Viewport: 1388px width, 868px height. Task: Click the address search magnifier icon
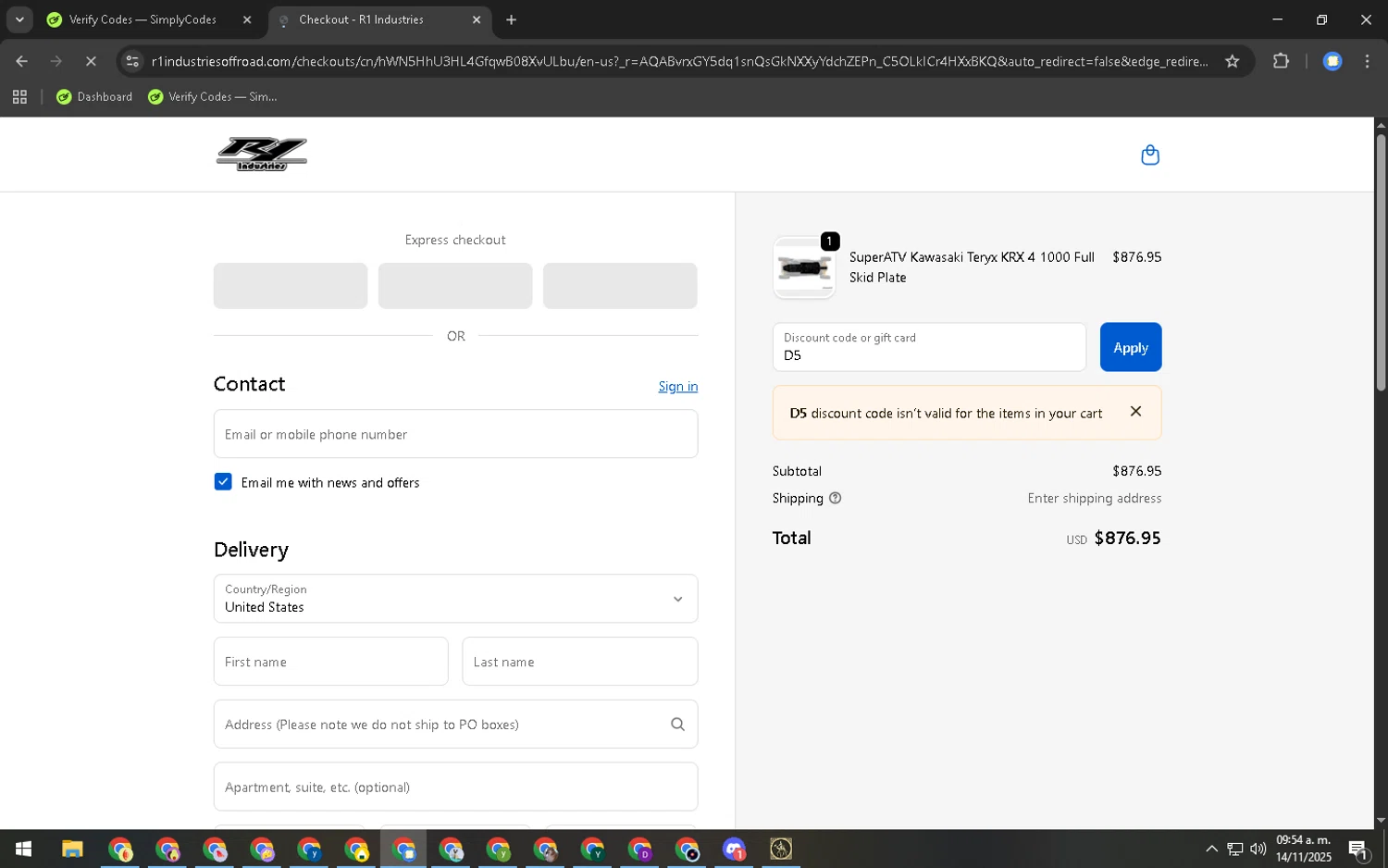[x=677, y=725]
